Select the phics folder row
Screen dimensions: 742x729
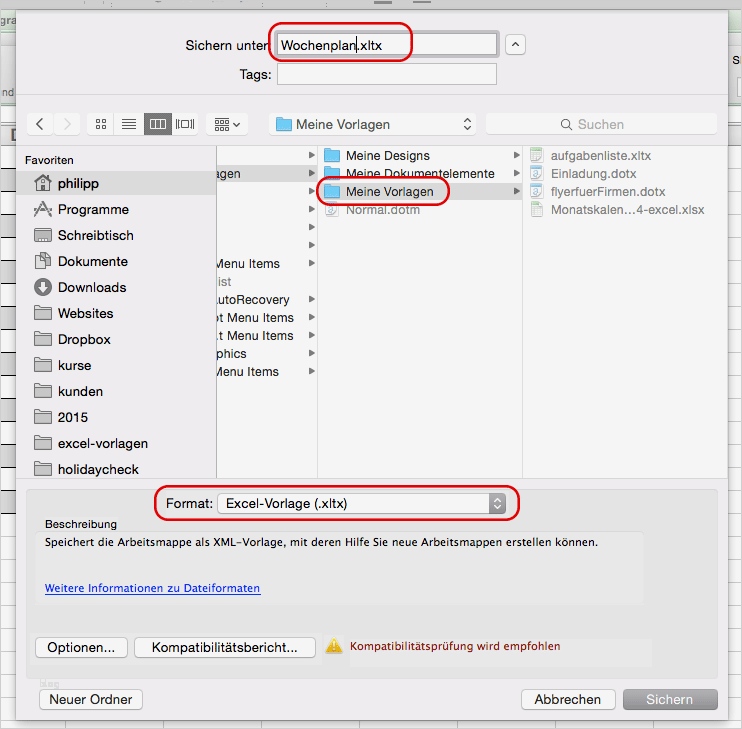point(266,353)
